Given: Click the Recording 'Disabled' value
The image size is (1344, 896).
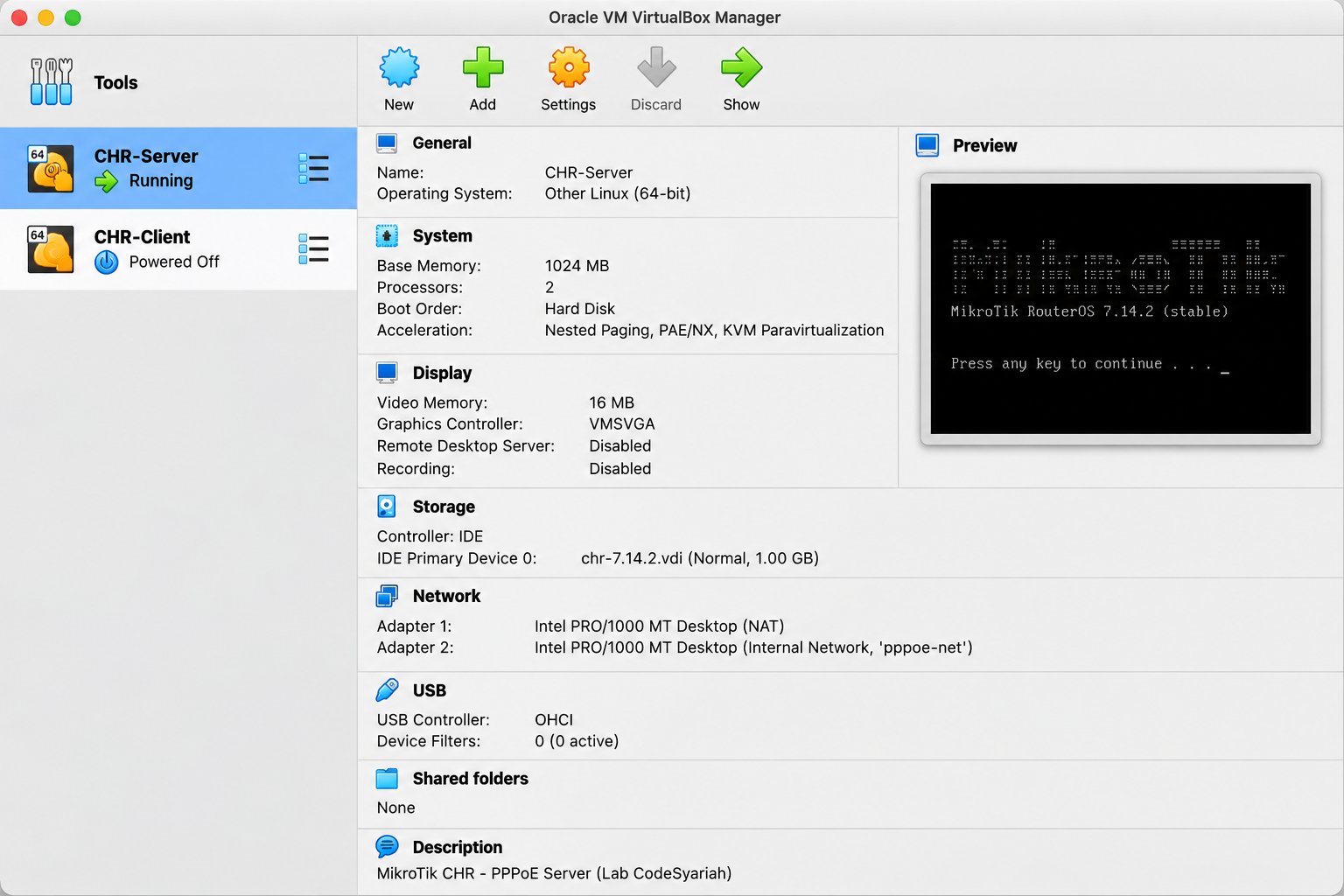Looking at the screenshot, I should coord(620,469).
